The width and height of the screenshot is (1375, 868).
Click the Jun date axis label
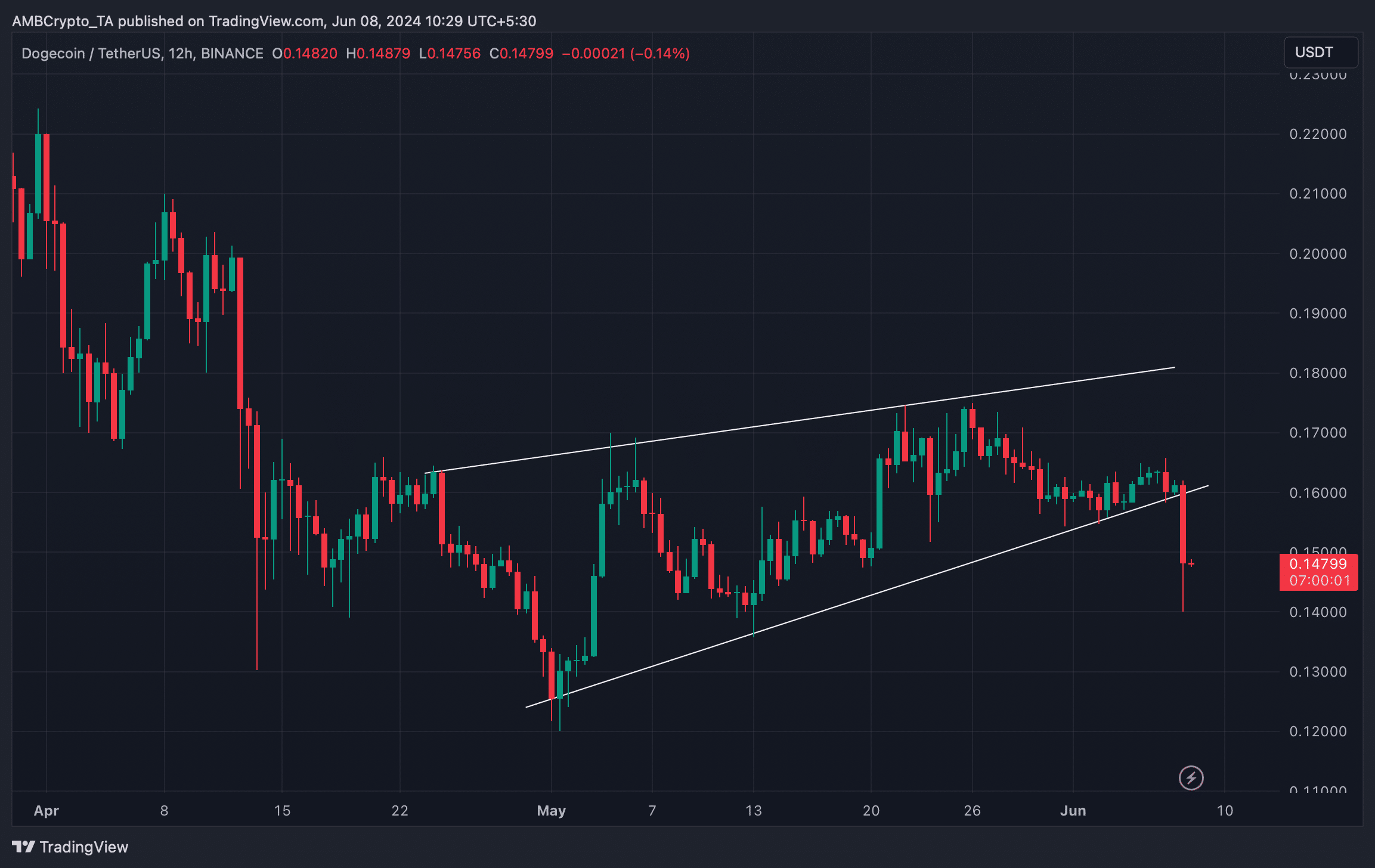click(x=1073, y=811)
